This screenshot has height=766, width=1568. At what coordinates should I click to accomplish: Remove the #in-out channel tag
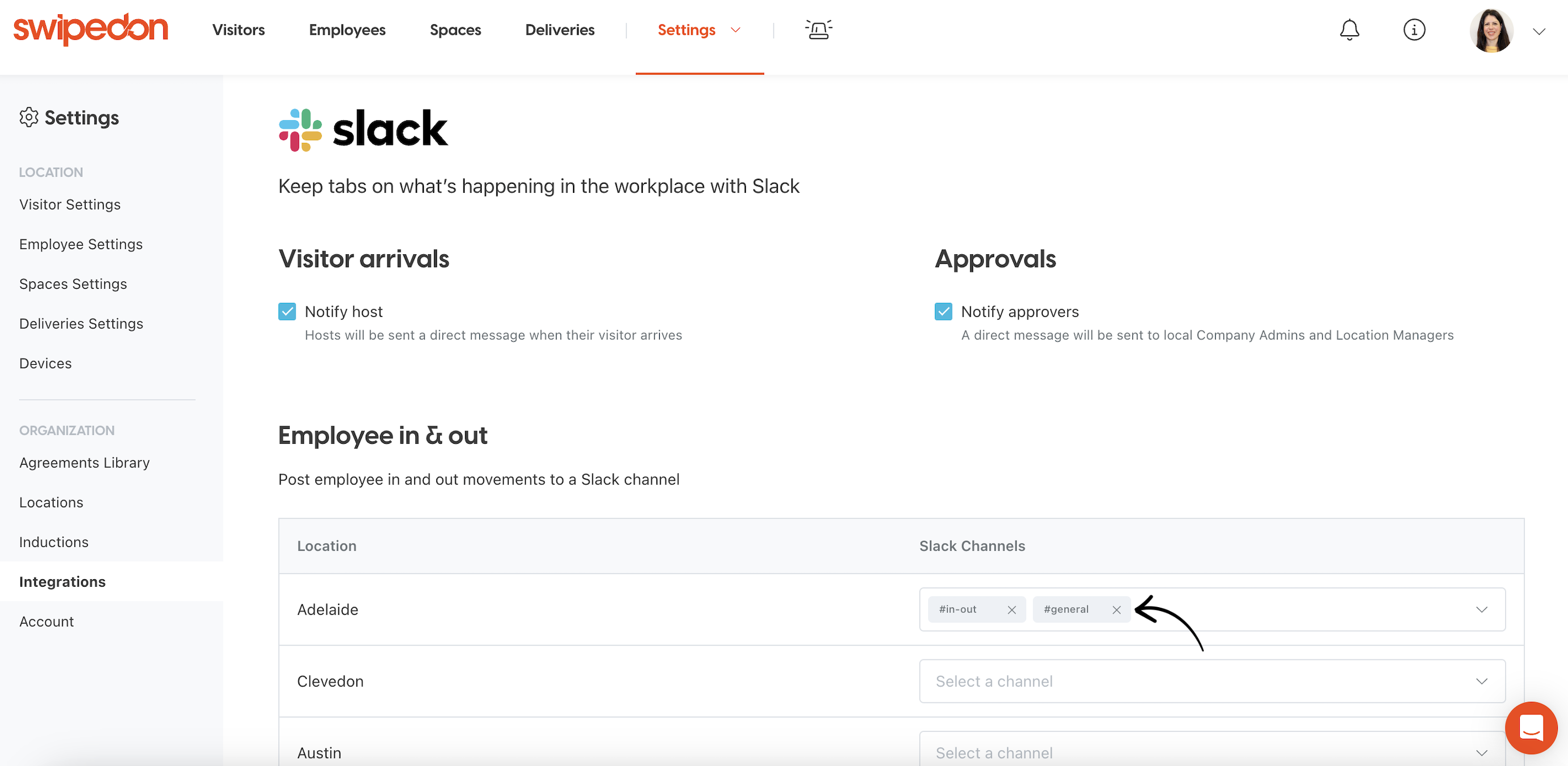tap(1011, 609)
